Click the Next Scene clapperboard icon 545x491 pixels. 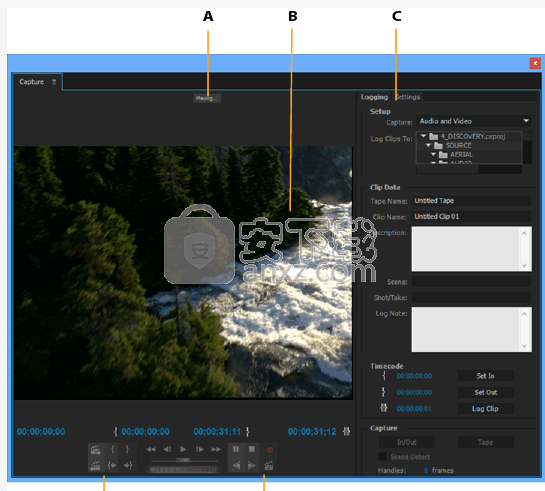click(x=96, y=450)
